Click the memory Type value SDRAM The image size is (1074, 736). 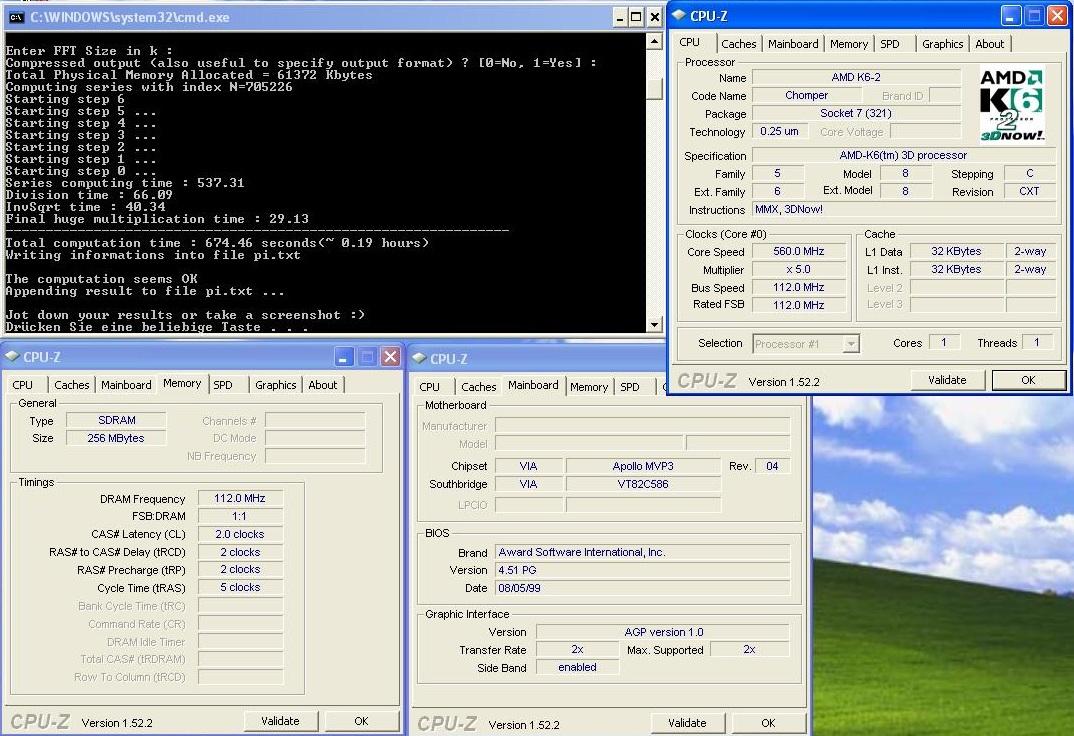(x=116, y=420)
